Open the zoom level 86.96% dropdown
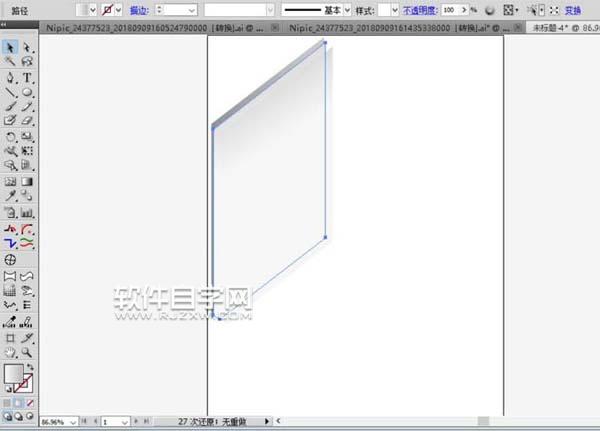This screenshot has width=600, height=431. coord(73,422)
